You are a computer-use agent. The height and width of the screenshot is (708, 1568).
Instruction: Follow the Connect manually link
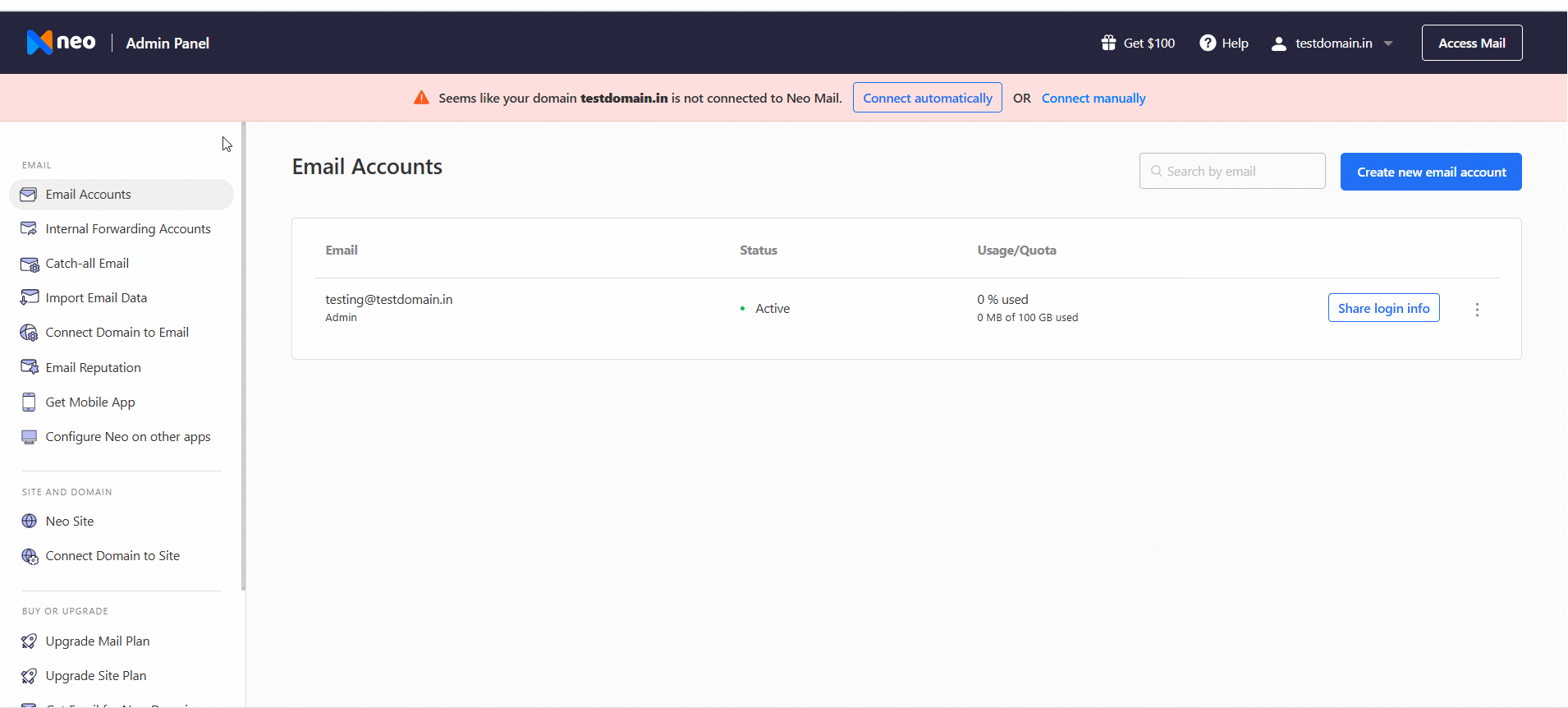[x=1093, y=98]
